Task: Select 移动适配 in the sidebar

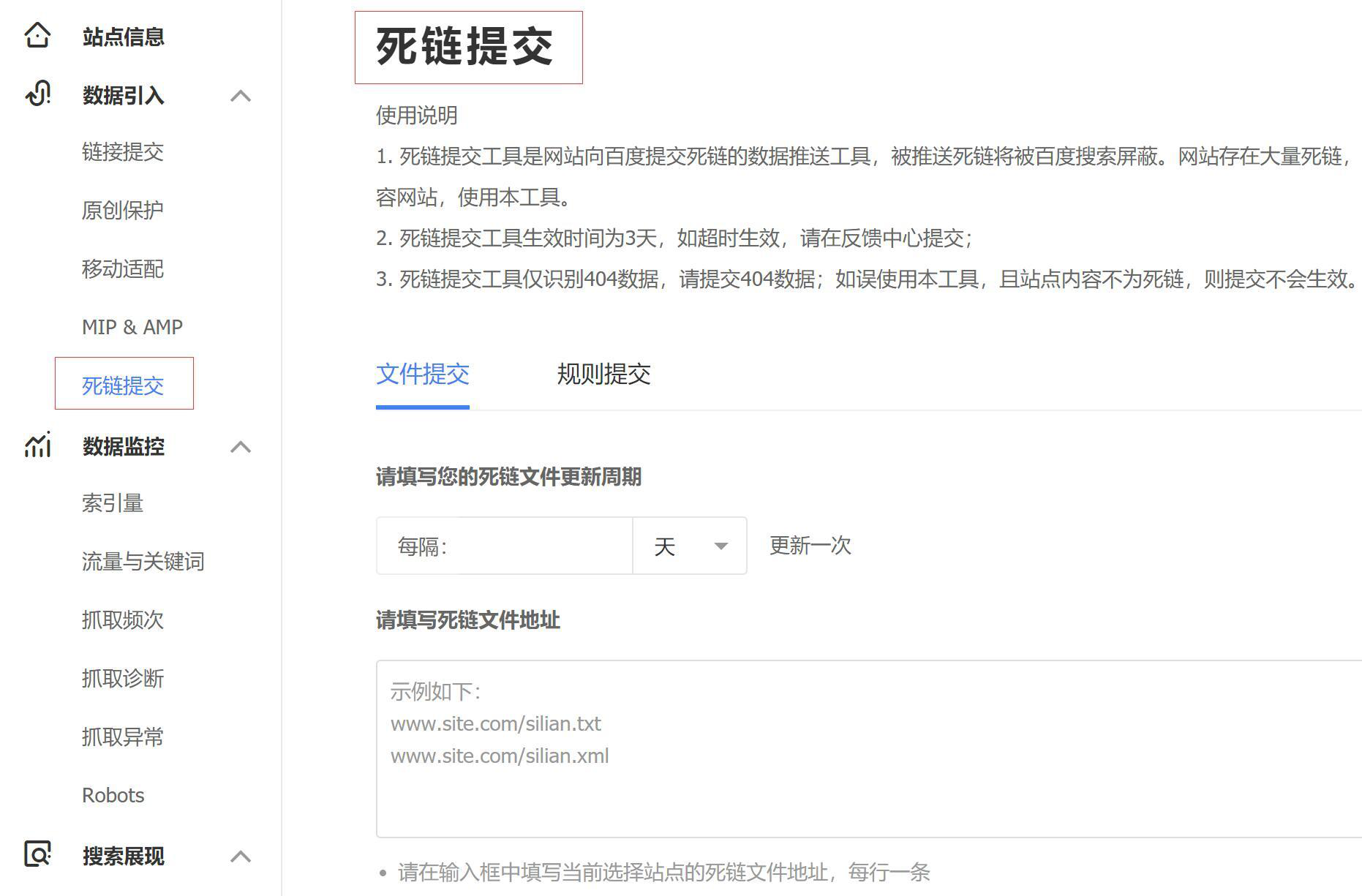Action: [123, 269]
